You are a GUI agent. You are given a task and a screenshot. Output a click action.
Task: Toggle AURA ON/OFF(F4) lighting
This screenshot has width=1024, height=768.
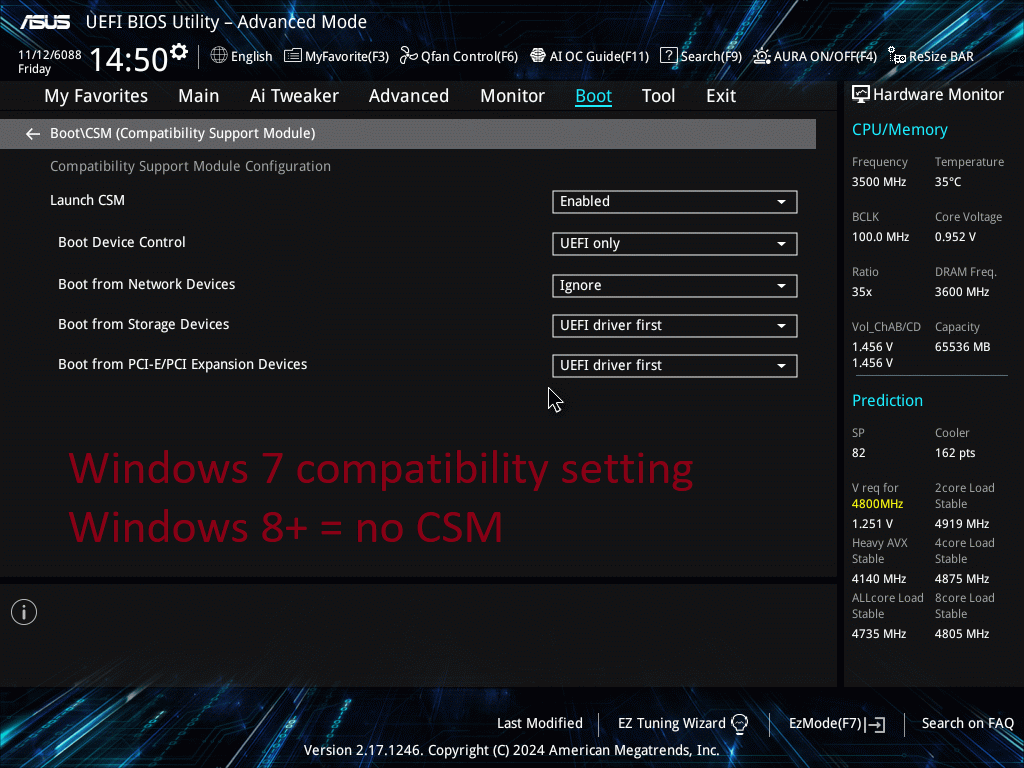tap(762, 56)
